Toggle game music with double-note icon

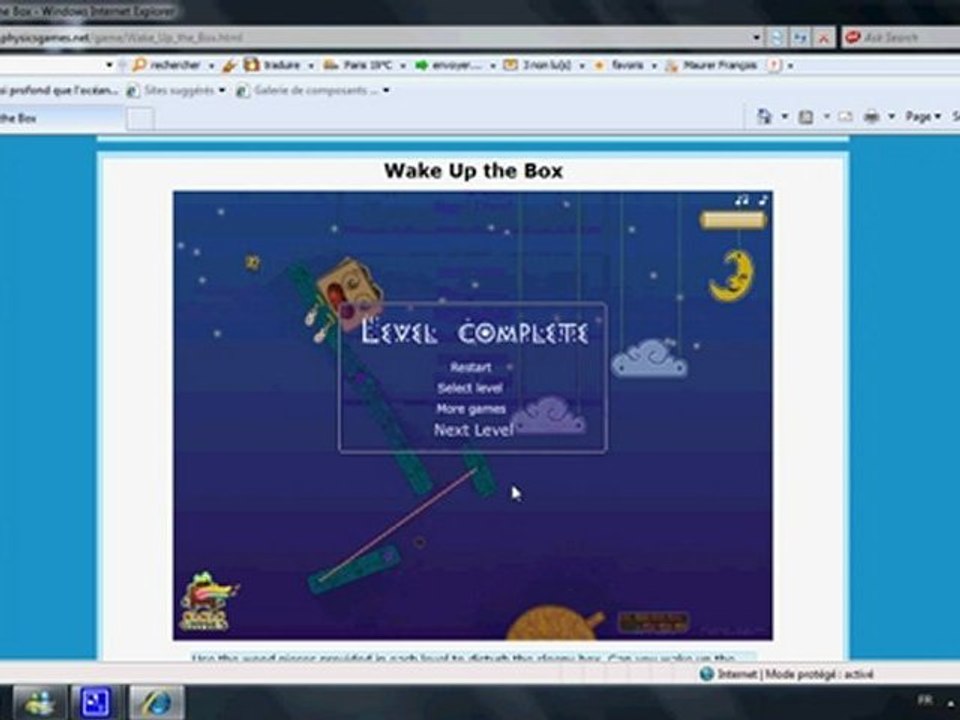pyautogui.click(x=742, y=200)
